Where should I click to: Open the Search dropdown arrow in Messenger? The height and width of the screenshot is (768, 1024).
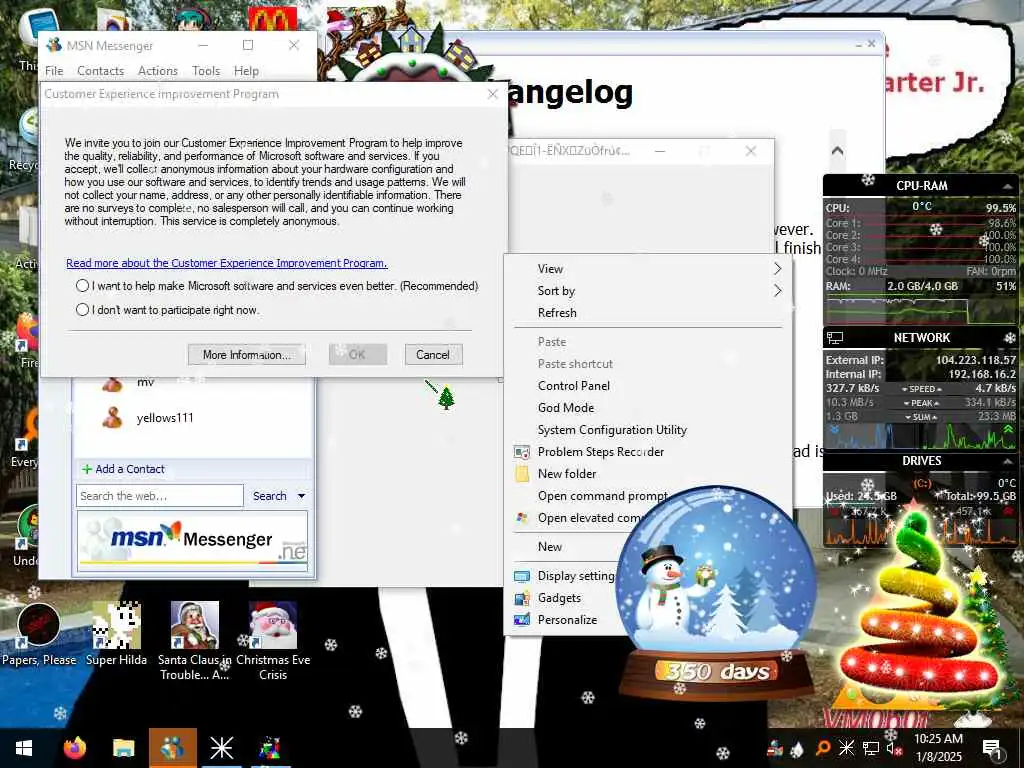tap(302, 496)
